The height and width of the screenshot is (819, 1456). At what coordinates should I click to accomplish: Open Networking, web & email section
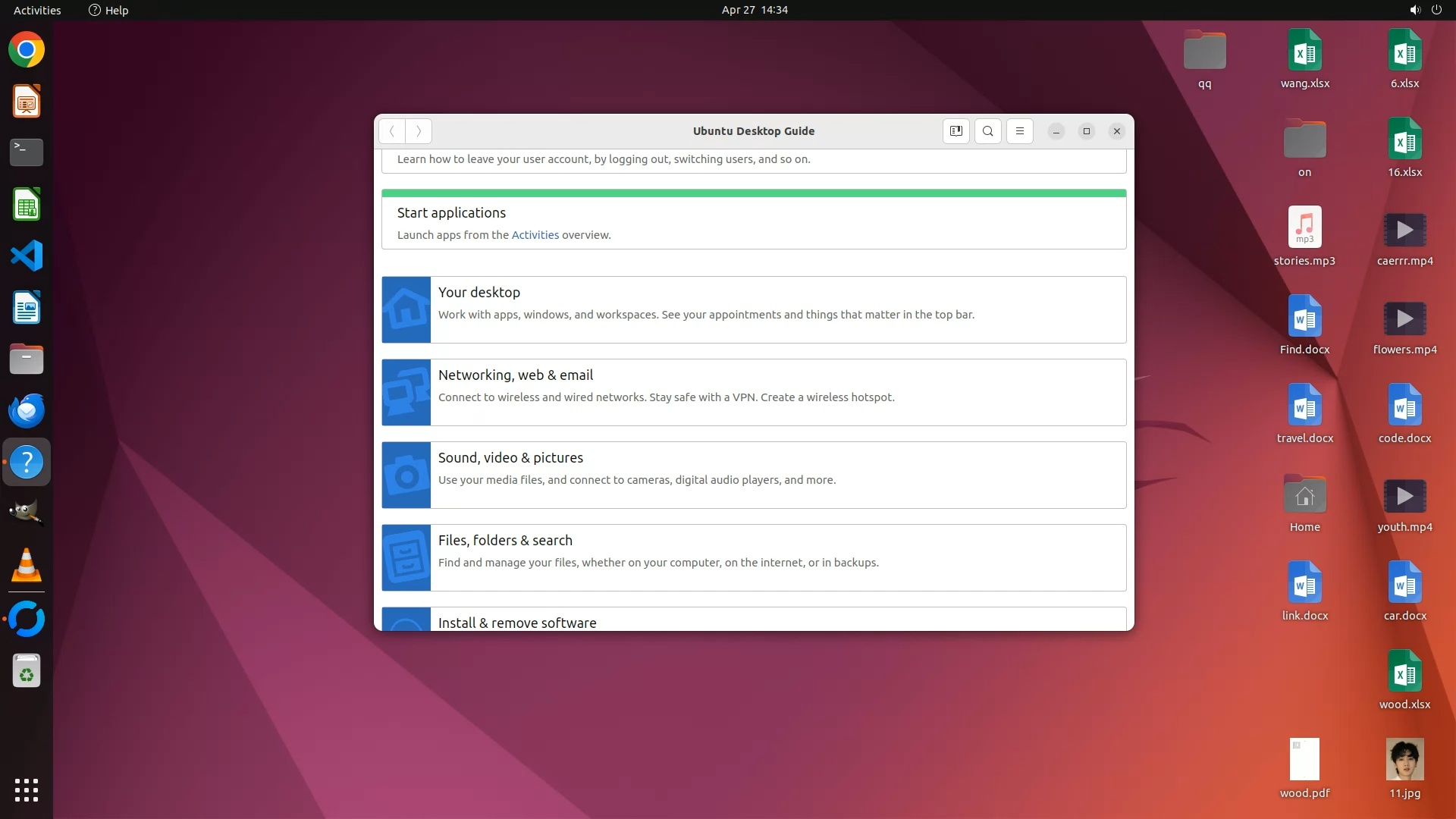tap(516, 375)
